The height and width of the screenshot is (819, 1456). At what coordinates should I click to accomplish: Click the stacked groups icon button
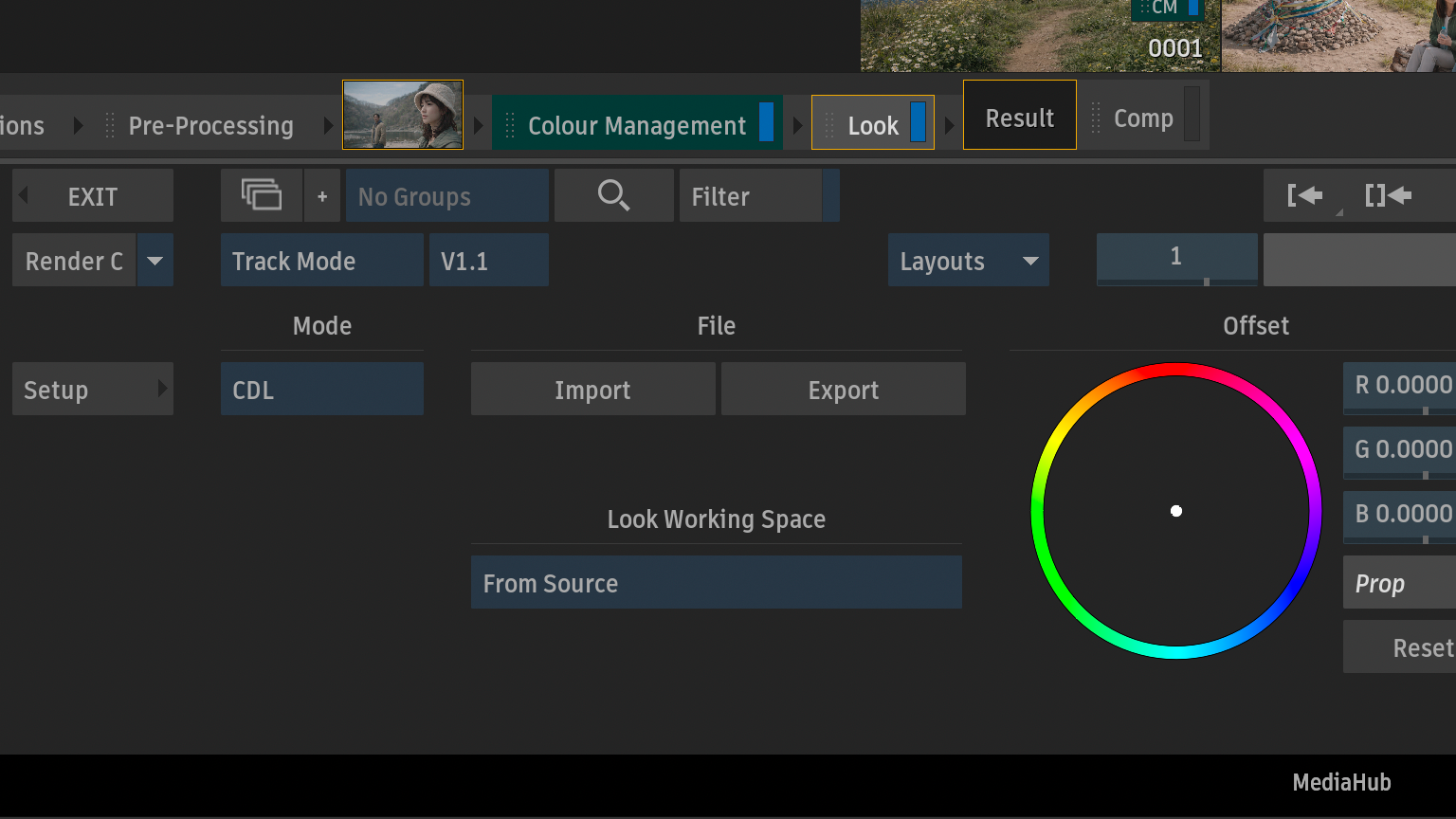(x=262, y=195)
